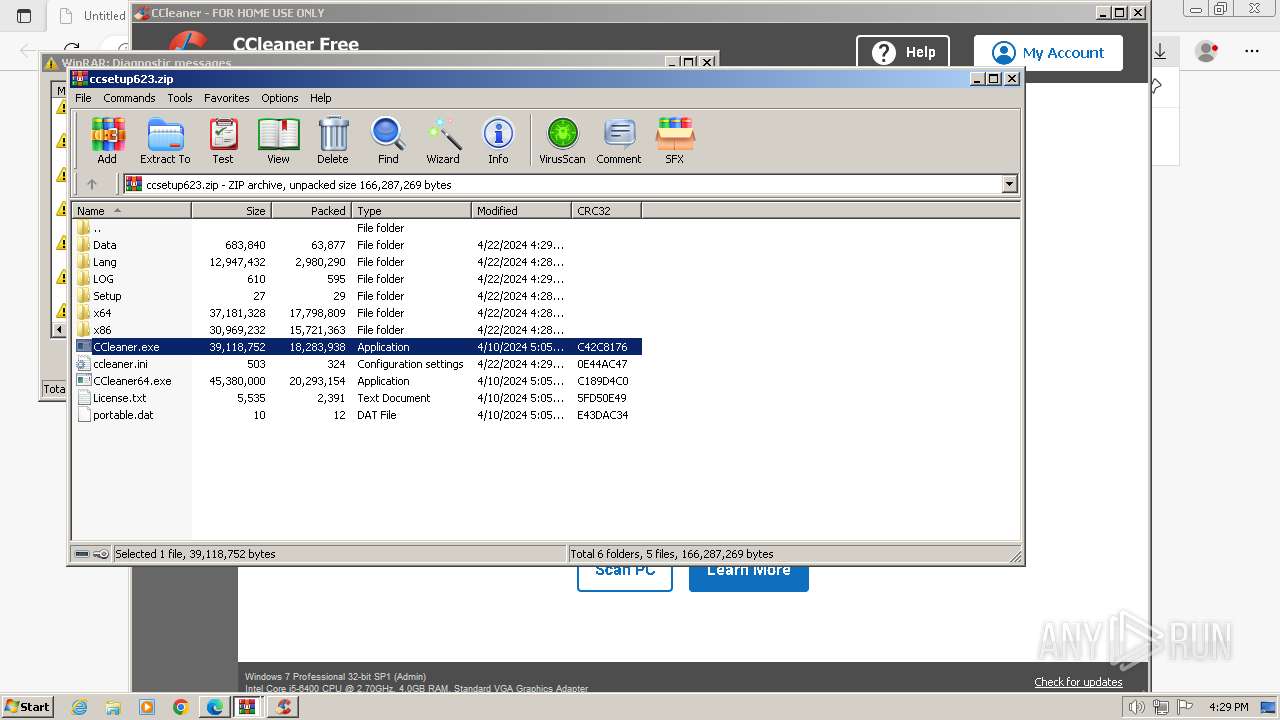The width and height of the screenshot is (1280, 720).
Task: Click the SFX toolbar icon
Action: click(x=675, y=141)
